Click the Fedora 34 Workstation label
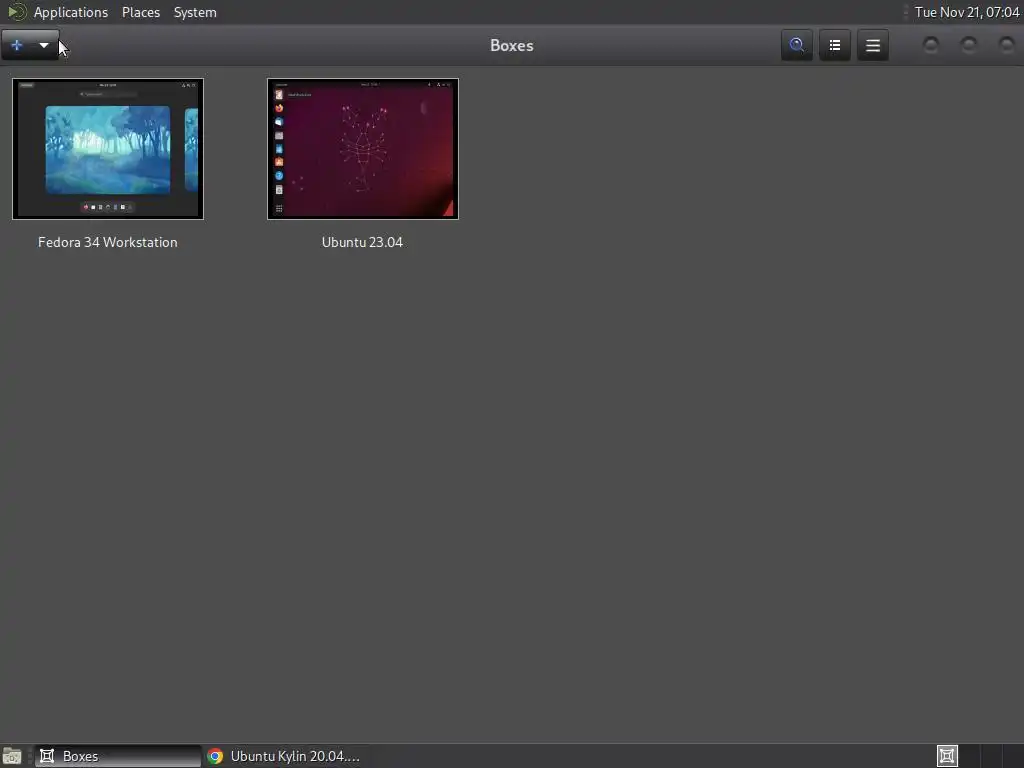Image resolution: width=1024 pixels, height=768 pixels. [108, 242]
